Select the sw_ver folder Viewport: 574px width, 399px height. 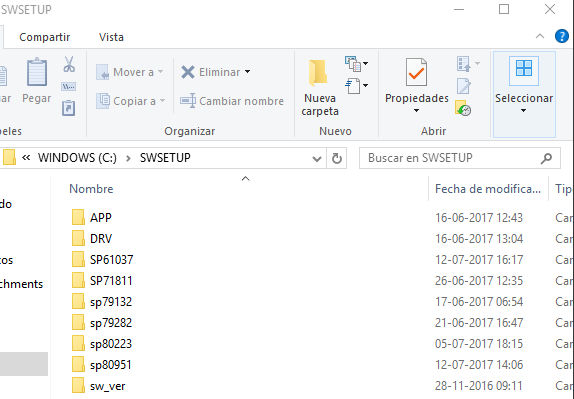(x=108, y=386)
